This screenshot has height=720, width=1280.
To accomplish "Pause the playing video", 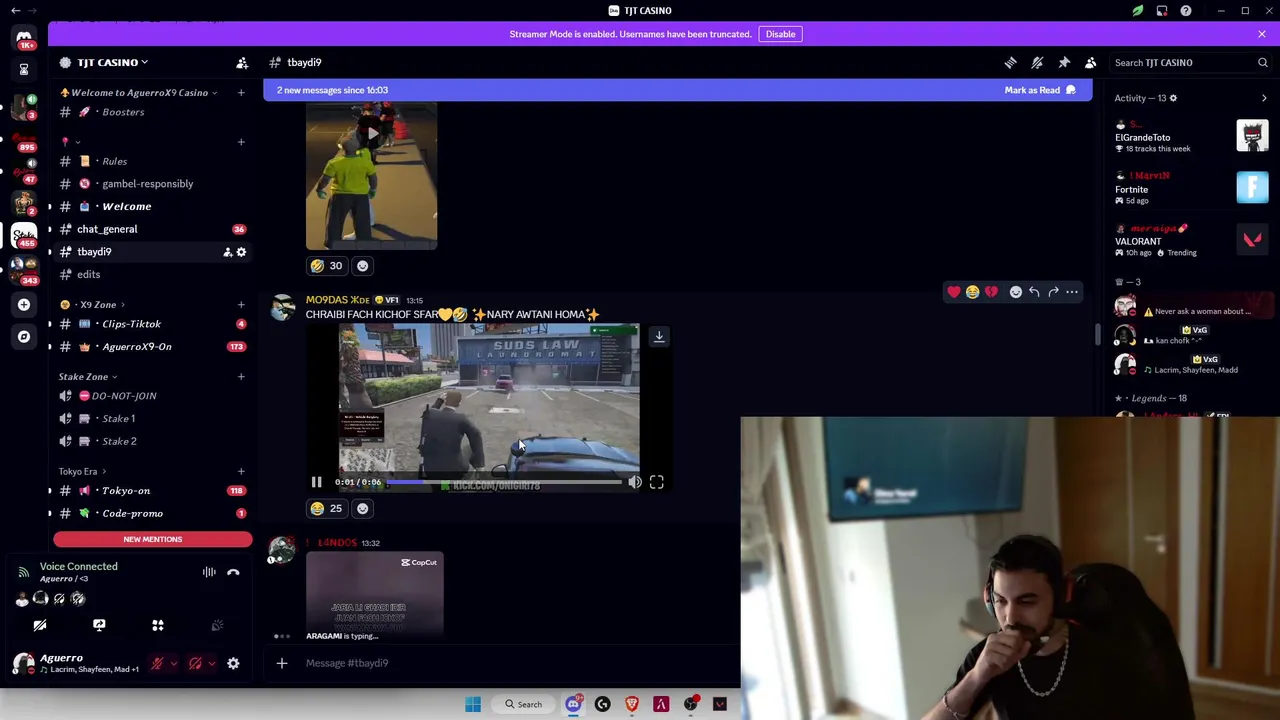I will click(x=316, y=482).
